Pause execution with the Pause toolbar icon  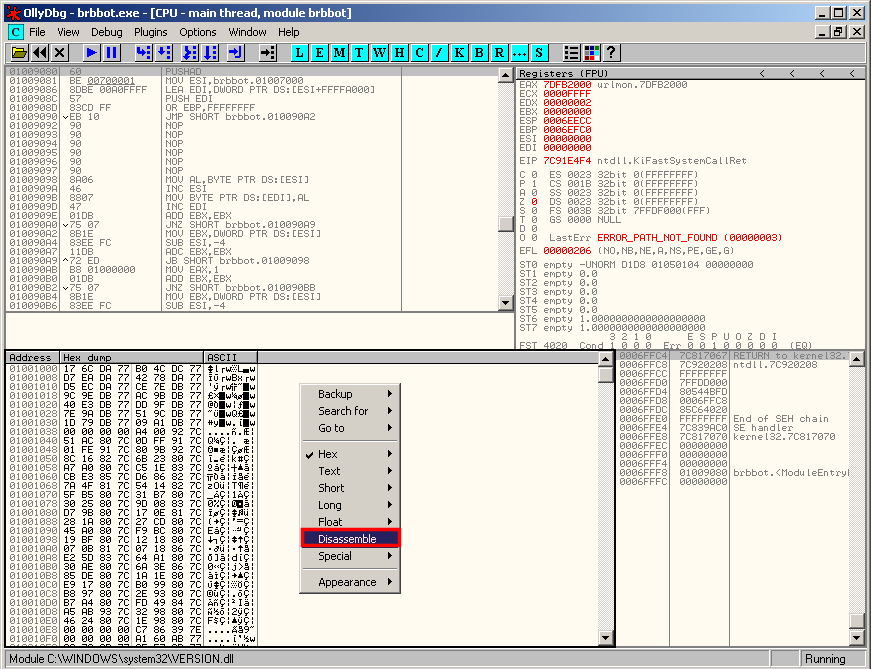(x=111, y=52)
